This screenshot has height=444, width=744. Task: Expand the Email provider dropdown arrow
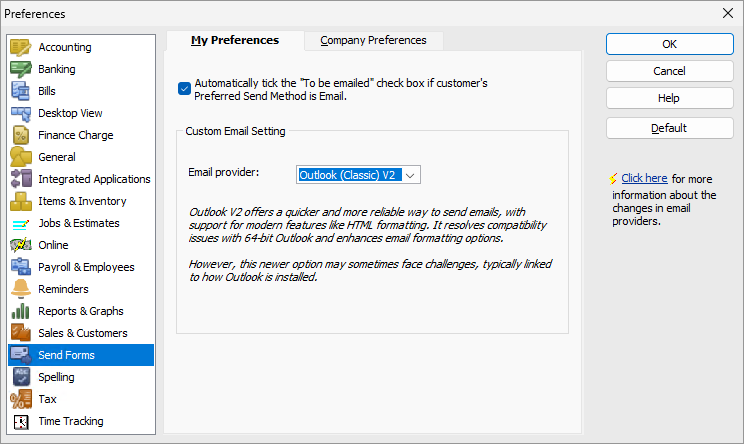(410, 175)
